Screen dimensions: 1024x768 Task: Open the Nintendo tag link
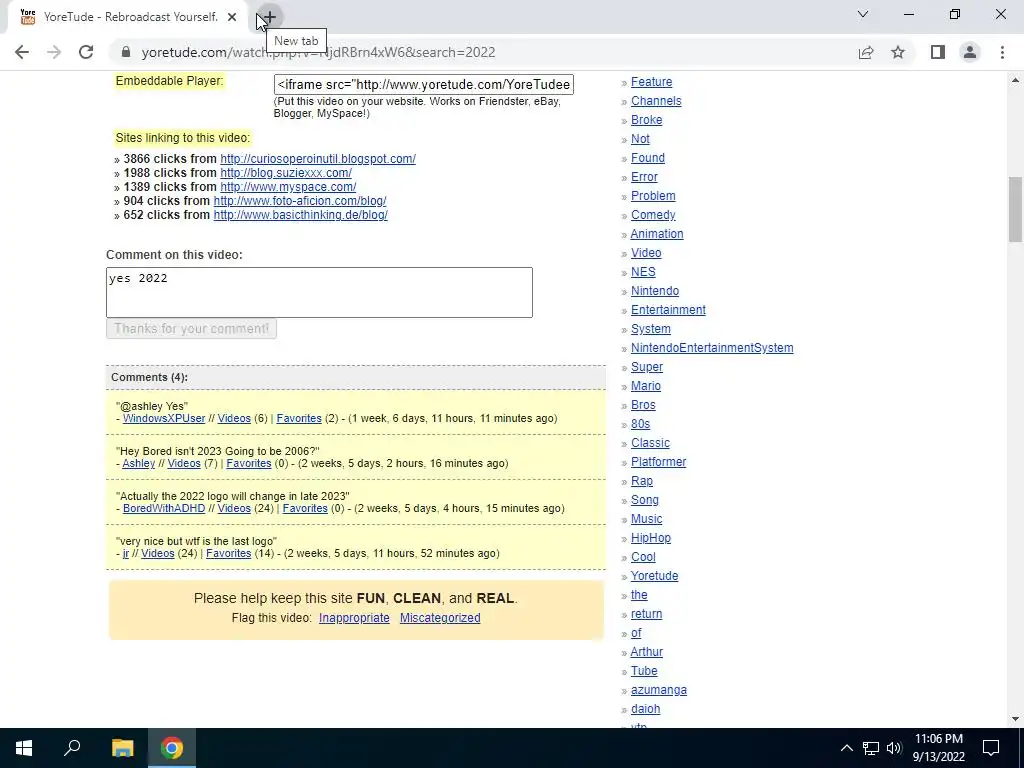[x=654, y=291]
